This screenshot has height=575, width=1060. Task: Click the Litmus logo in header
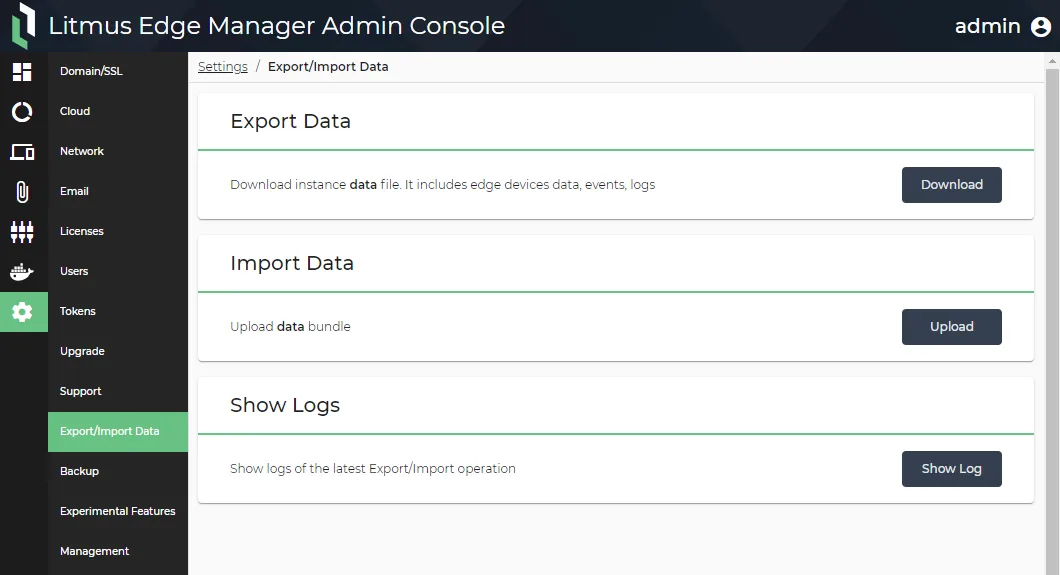(x=24, y=26)
